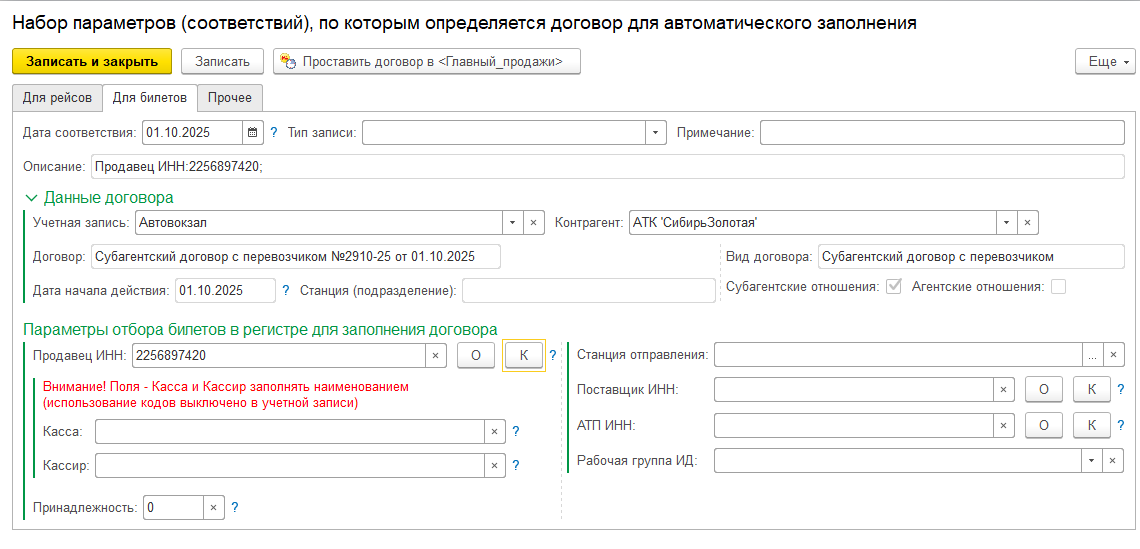Click Проставить договор в Главный_продажи
The width and height of the screenshot is (1140, 549).
pos(427,61)
